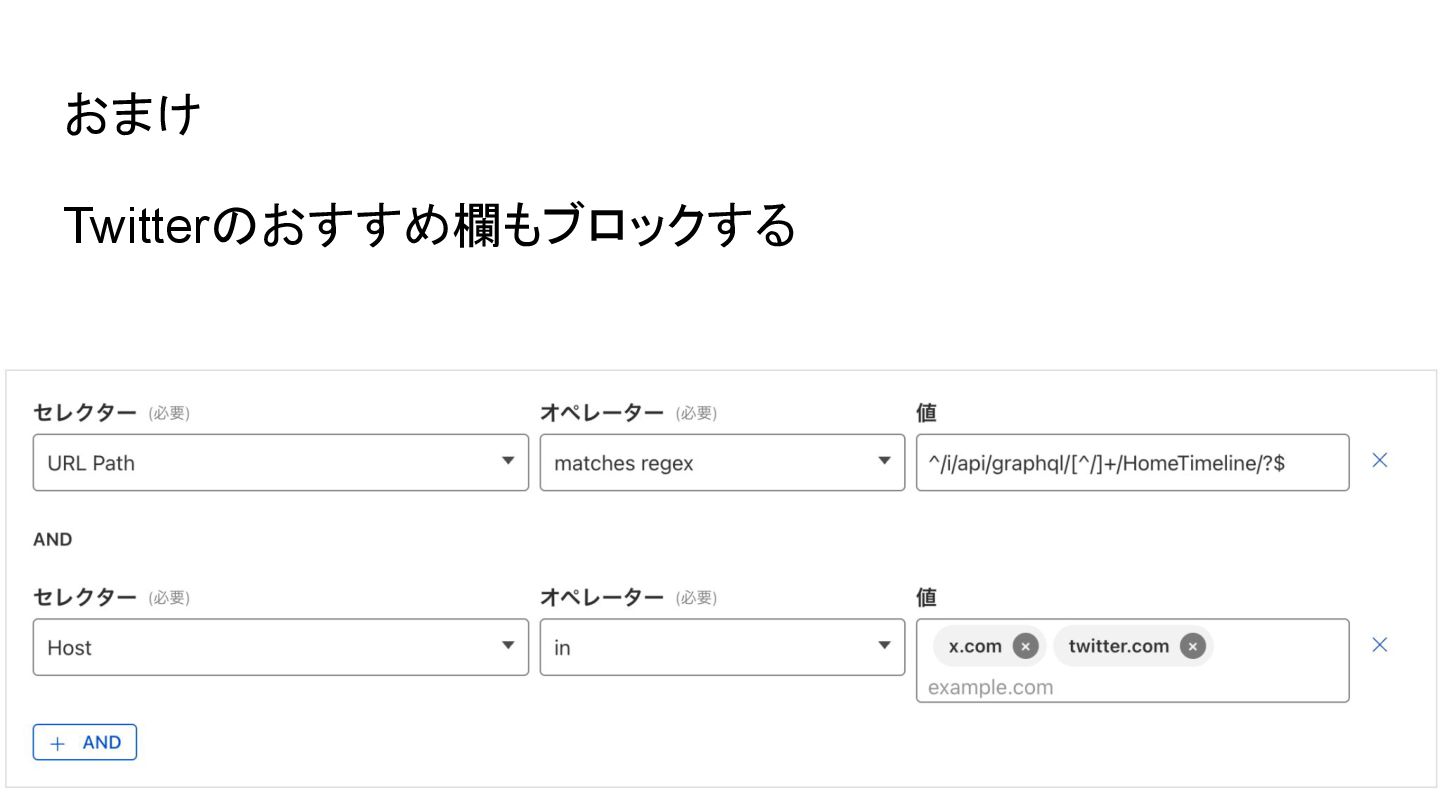Click the AND separator between conditions
Viewport: 1440px width, 810px height.
53,540
